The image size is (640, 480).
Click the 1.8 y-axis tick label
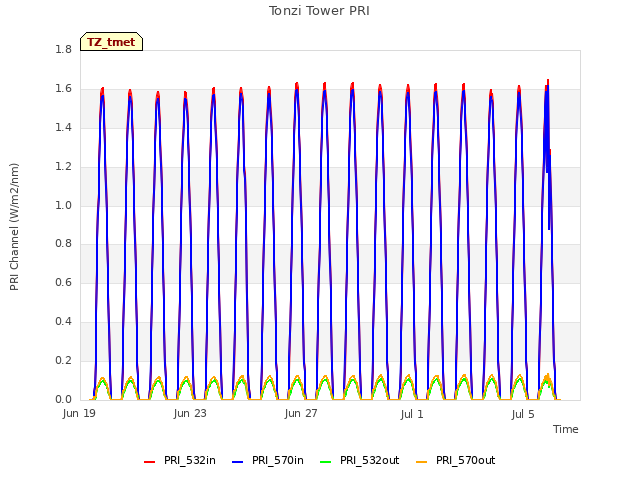[64, 50]
